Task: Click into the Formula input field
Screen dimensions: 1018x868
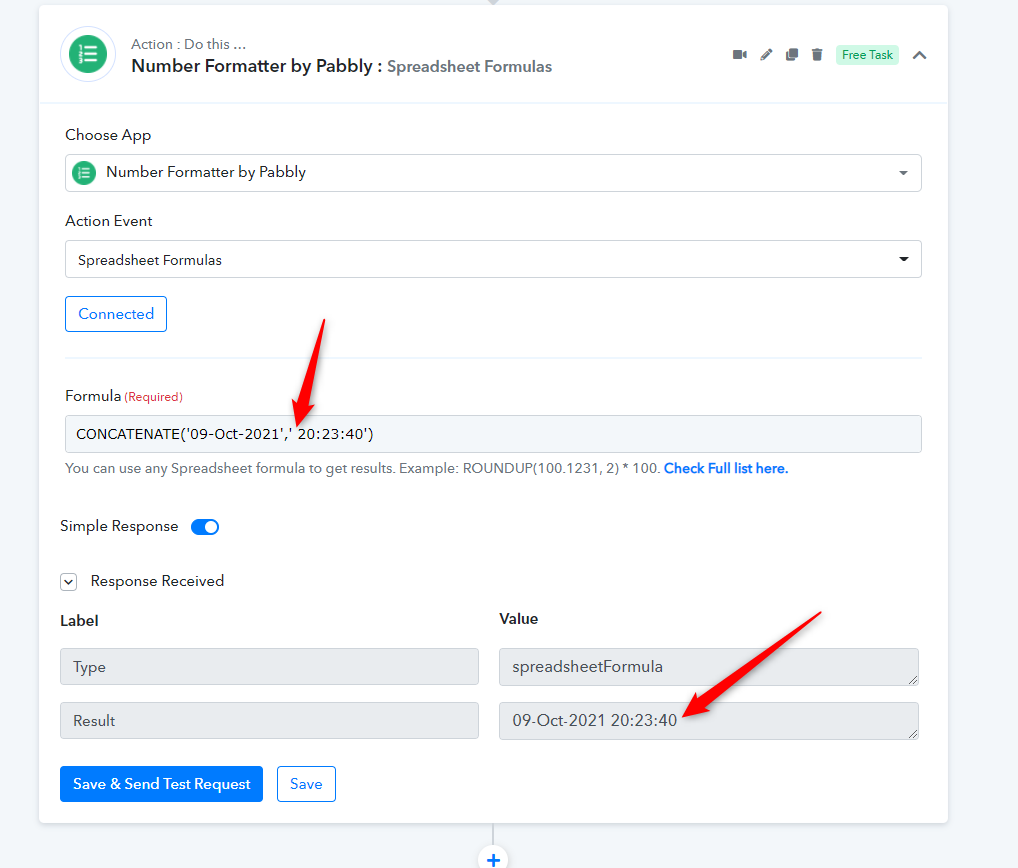Action: [x=493, y=434]
